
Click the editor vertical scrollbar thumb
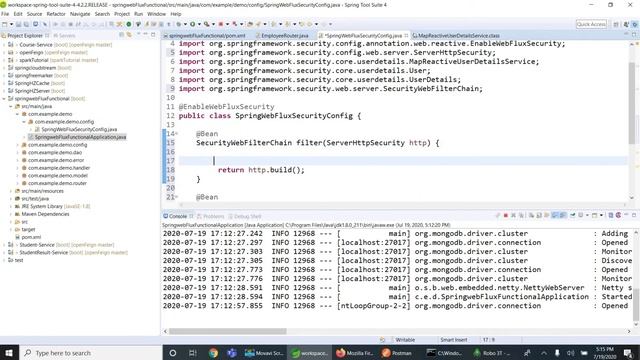click(x=631, y=102)
